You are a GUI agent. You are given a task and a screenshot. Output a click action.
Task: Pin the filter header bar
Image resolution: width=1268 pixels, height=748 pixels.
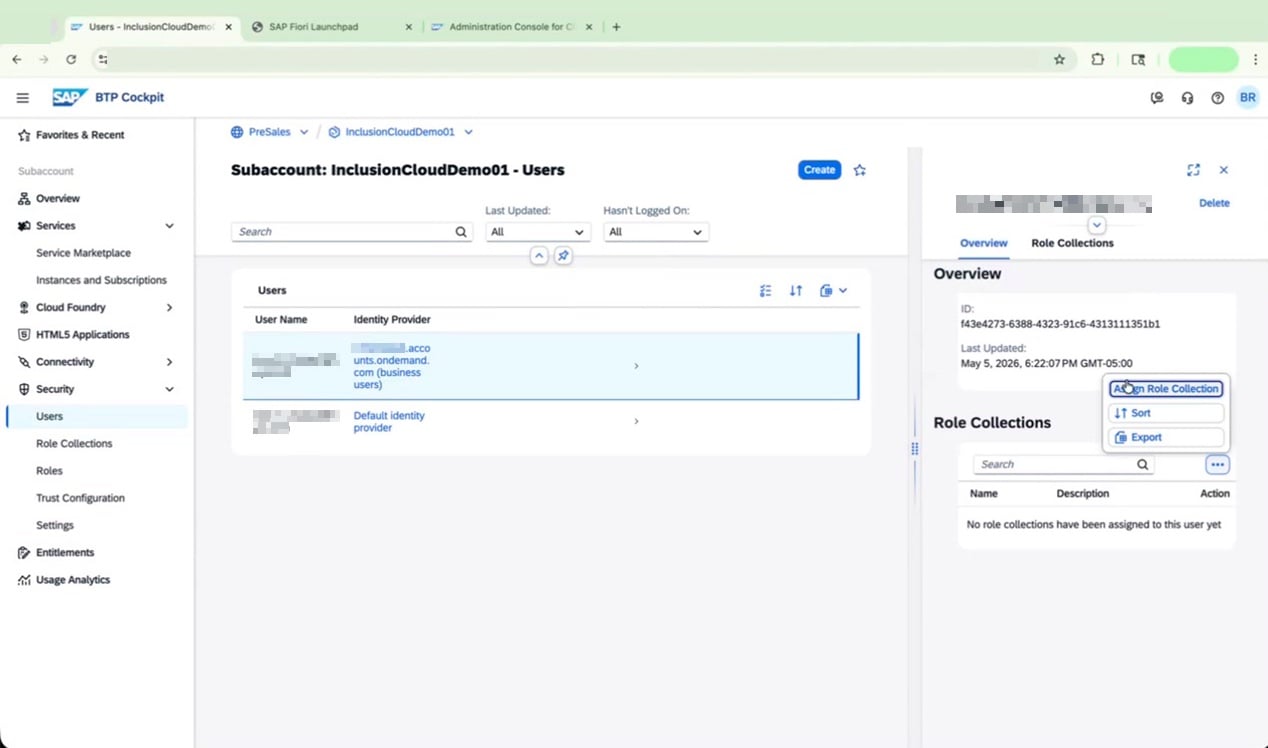(563, 256)
